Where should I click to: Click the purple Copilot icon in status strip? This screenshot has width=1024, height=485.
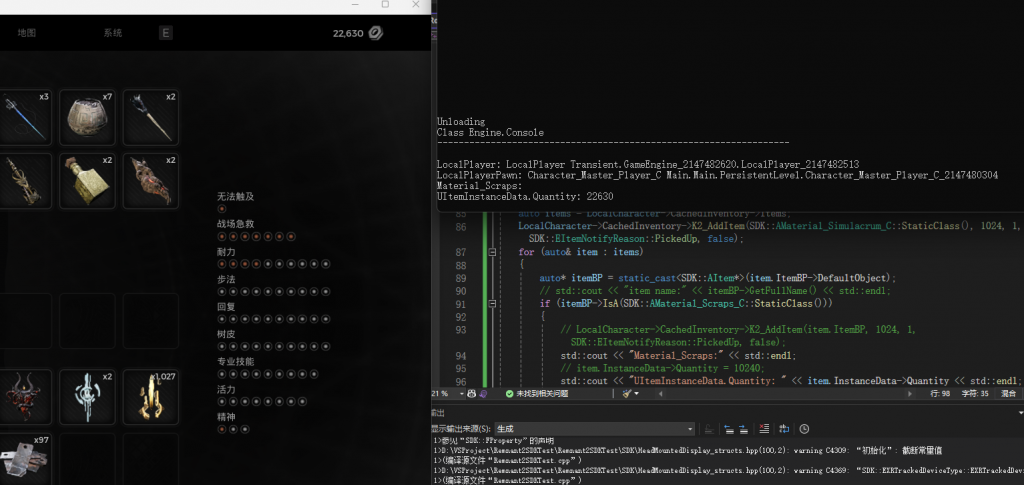[x=483, y=394]
